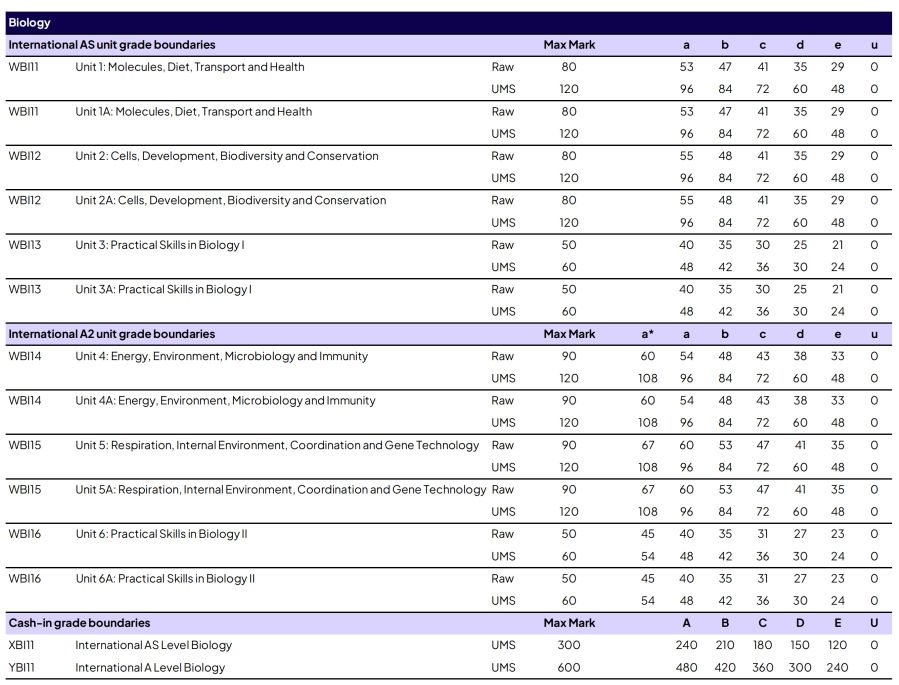Select Unit 5: Respiration, Internal Environment row title

[277, 445]
